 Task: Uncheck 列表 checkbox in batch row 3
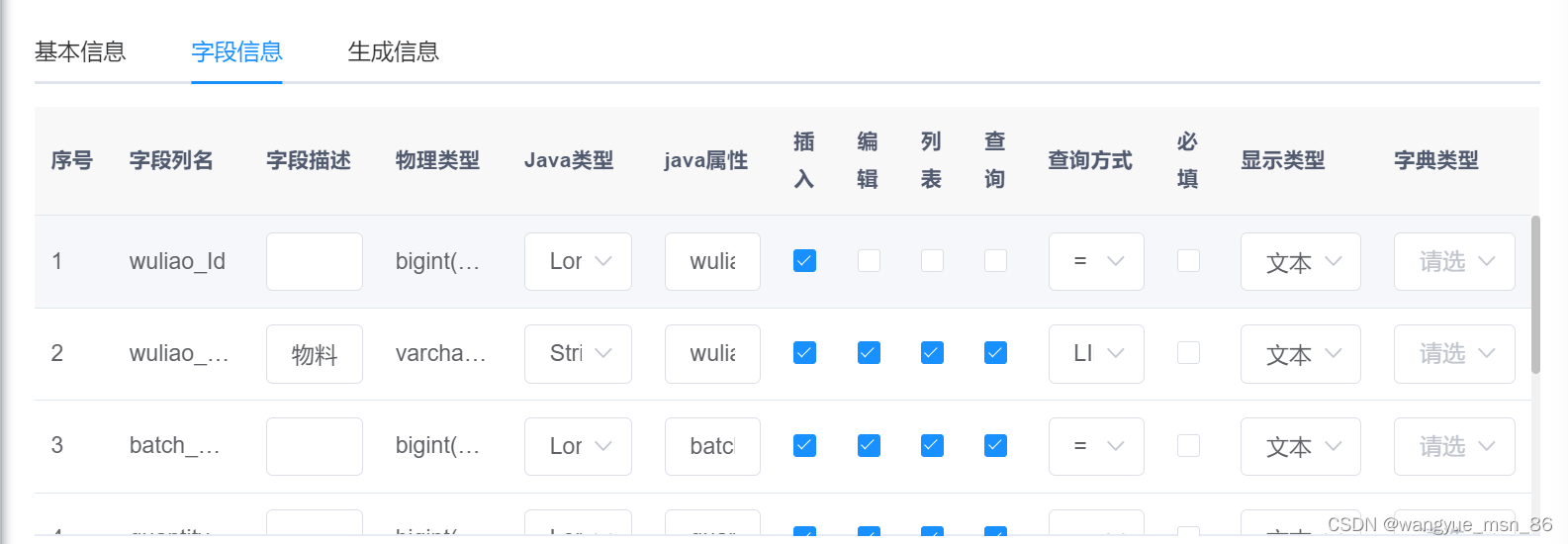tap(932, 445)
